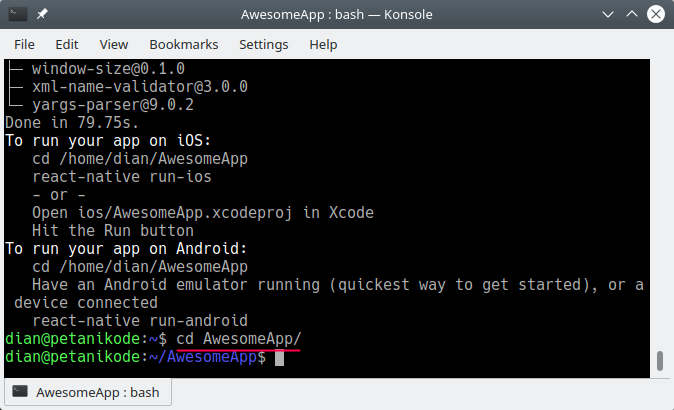Expand the Bookmarks menu
Viewport: 674px width, 410px height.
click(x=184, y=44)
